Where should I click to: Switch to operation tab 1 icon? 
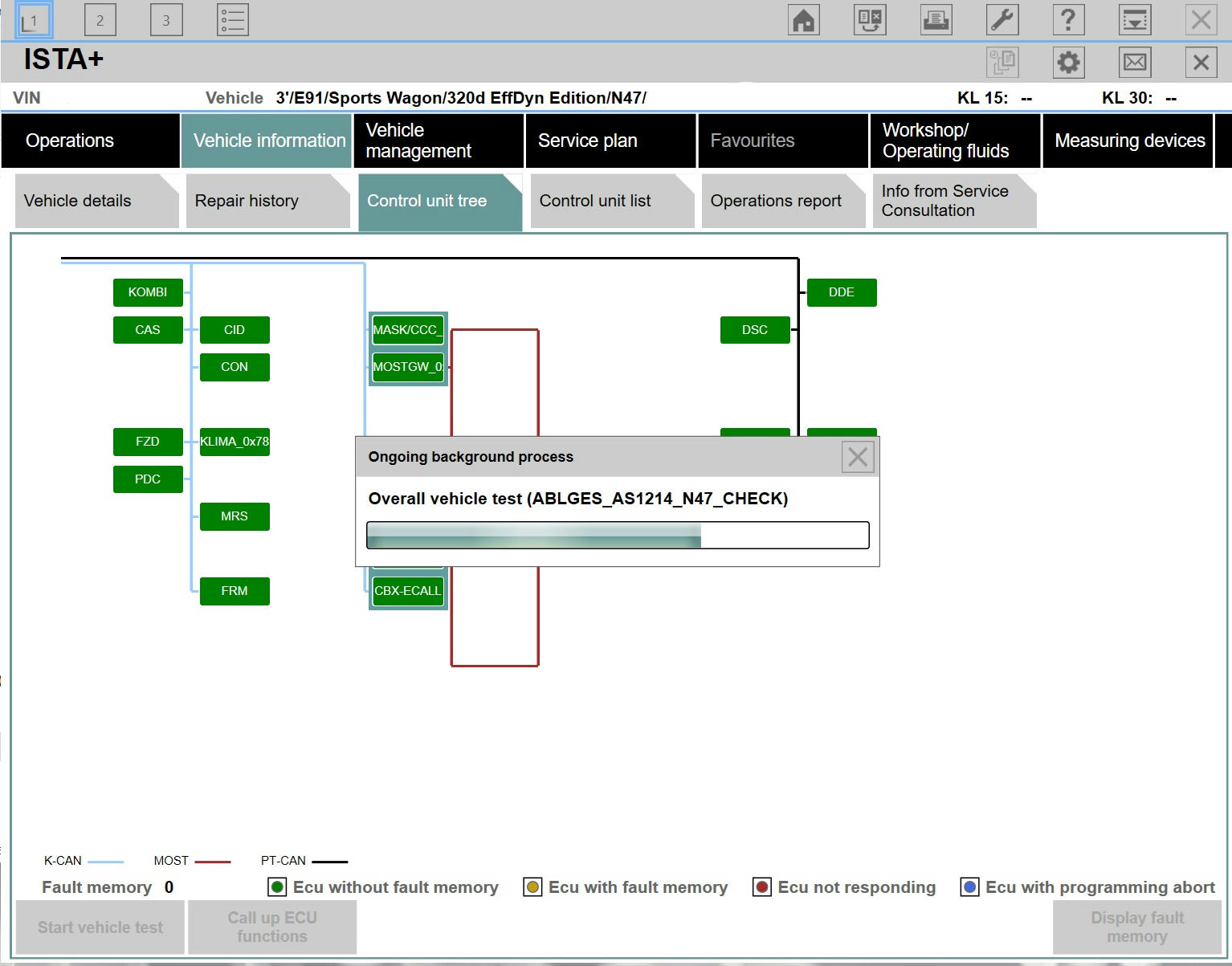click(x=33, y=19)
